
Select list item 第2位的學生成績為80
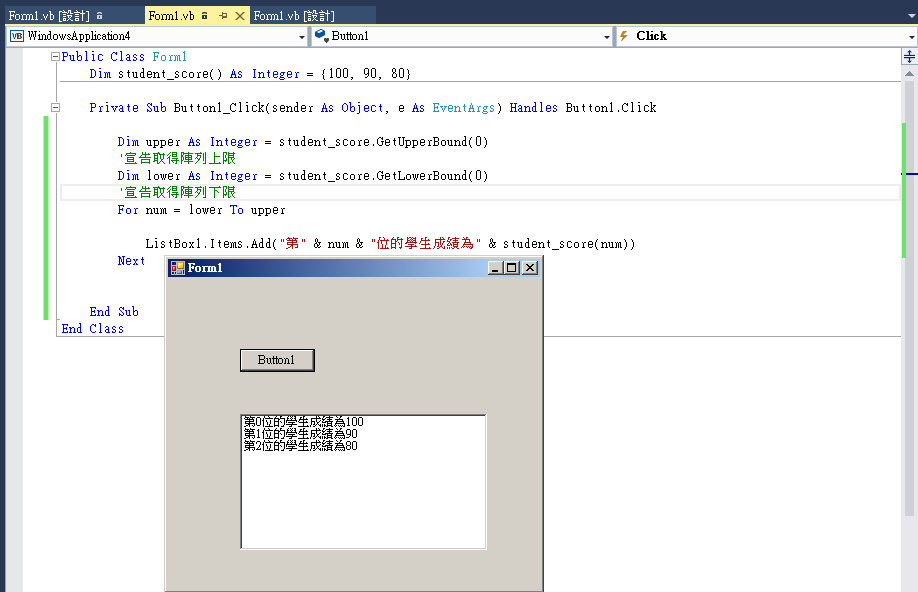[300, 446]
